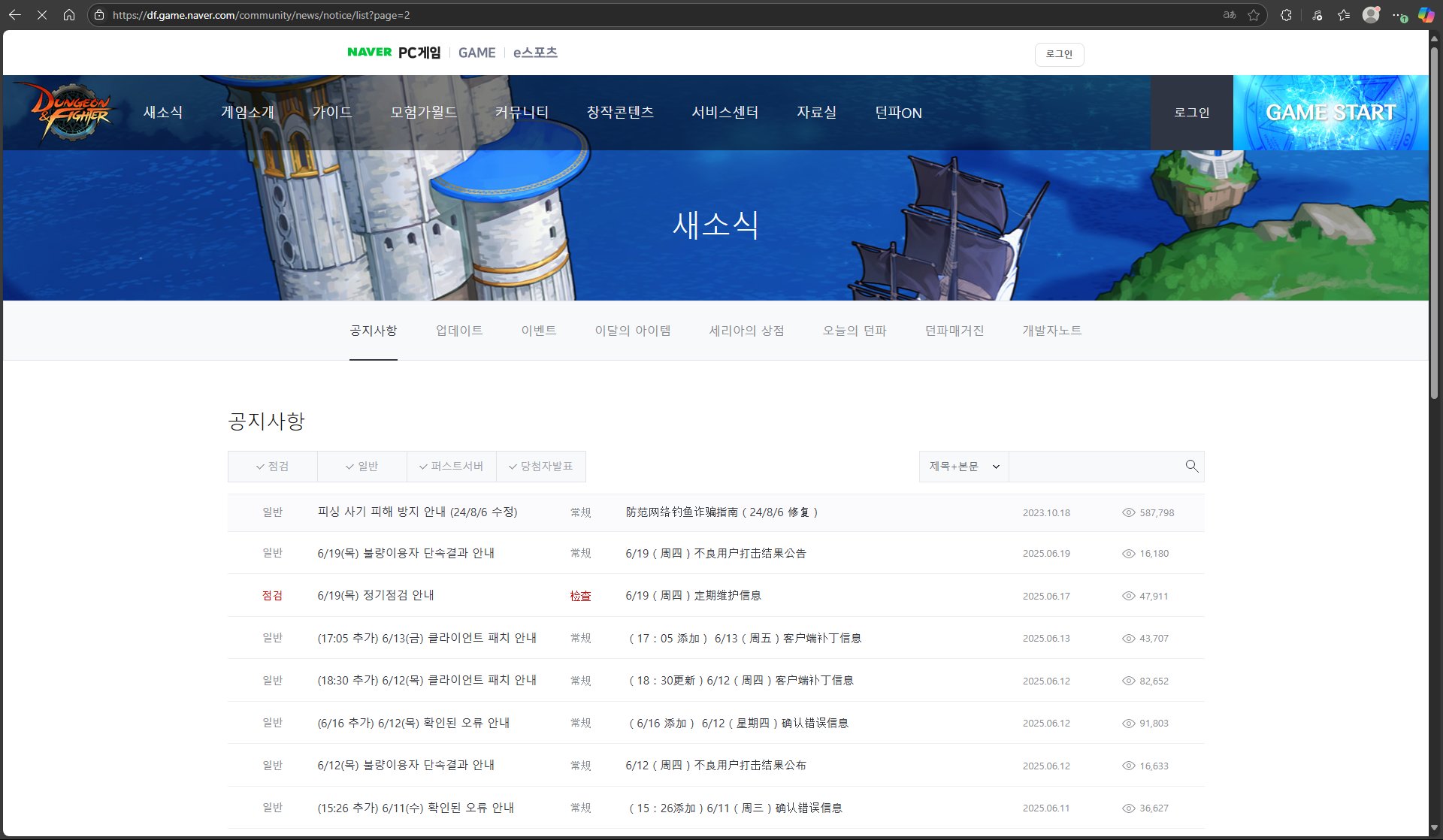The image size is (1443, 840).
Task: Click the browser back arrow
Action: tap(14, 15)
